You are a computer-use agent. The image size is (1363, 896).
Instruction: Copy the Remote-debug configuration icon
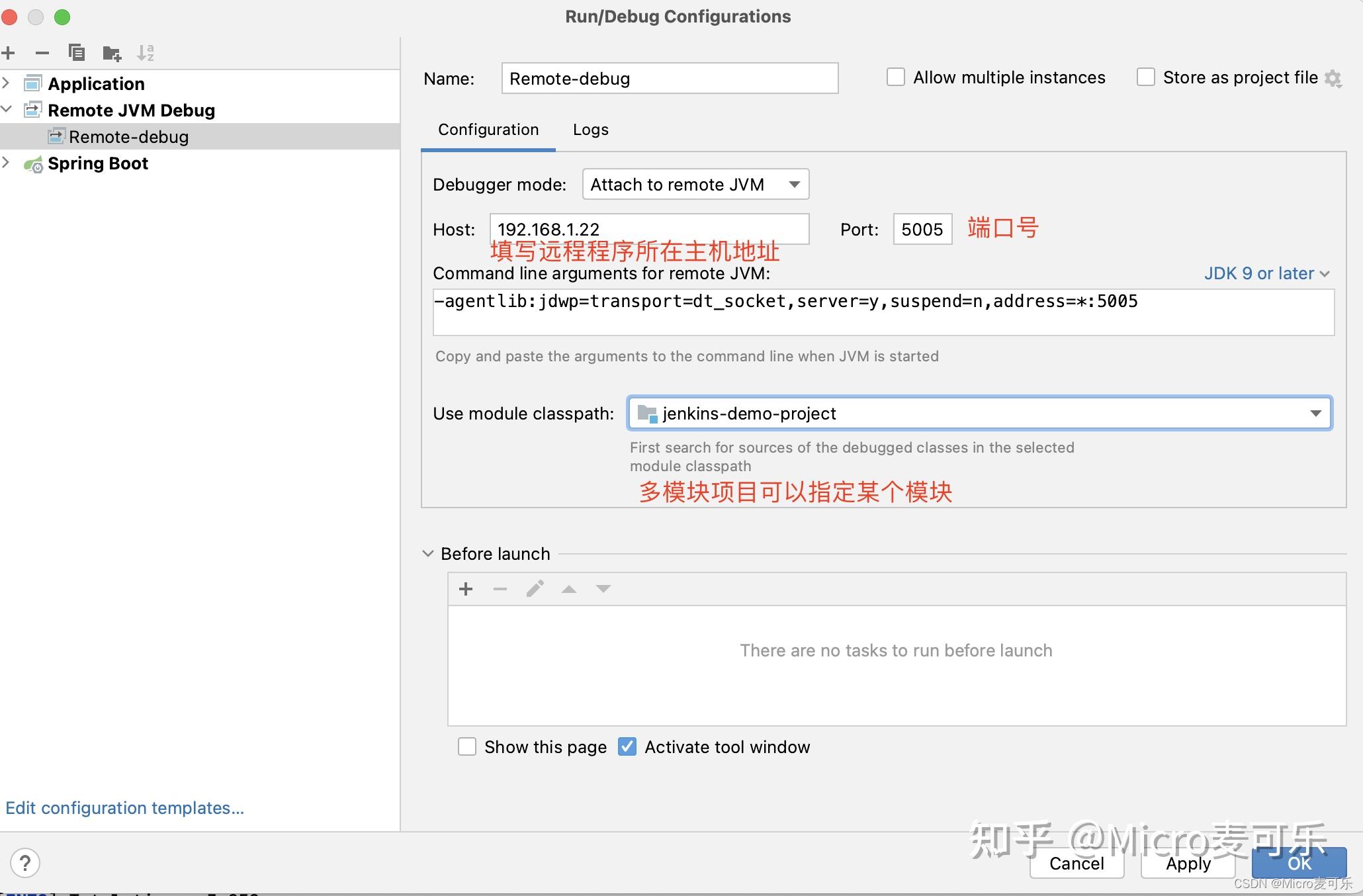77,53
